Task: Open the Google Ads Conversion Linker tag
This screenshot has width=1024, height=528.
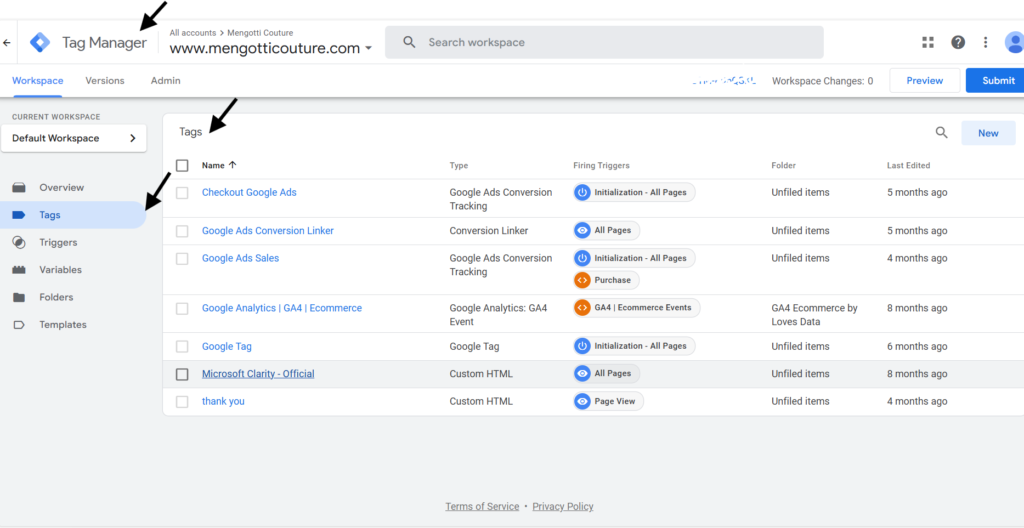Action: tap(268, 231)
